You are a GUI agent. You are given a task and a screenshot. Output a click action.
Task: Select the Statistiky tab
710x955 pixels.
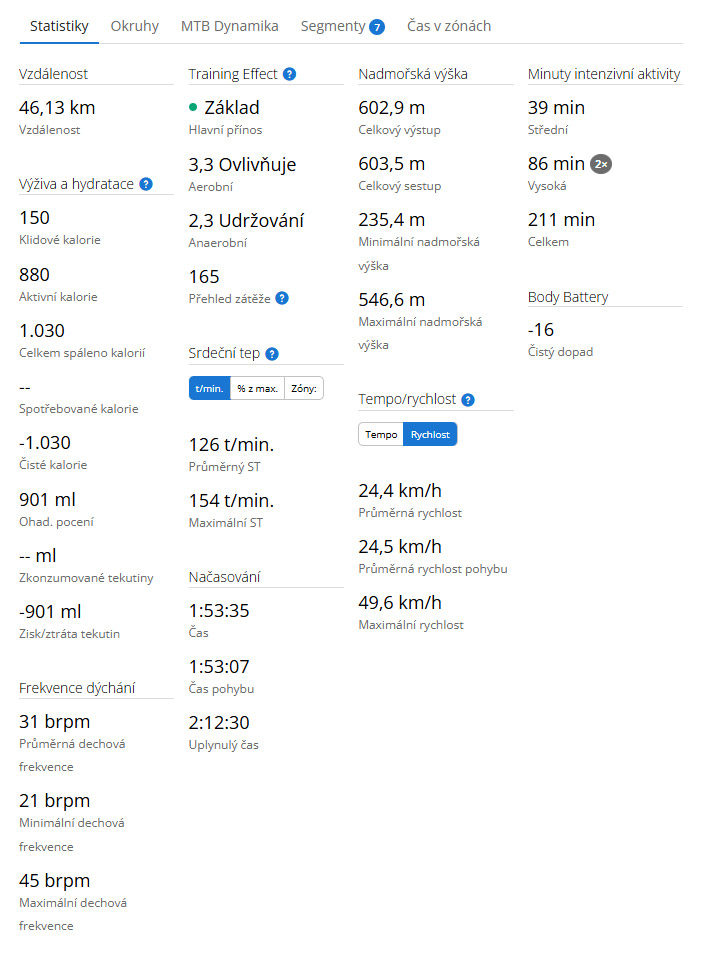point(59,26)
